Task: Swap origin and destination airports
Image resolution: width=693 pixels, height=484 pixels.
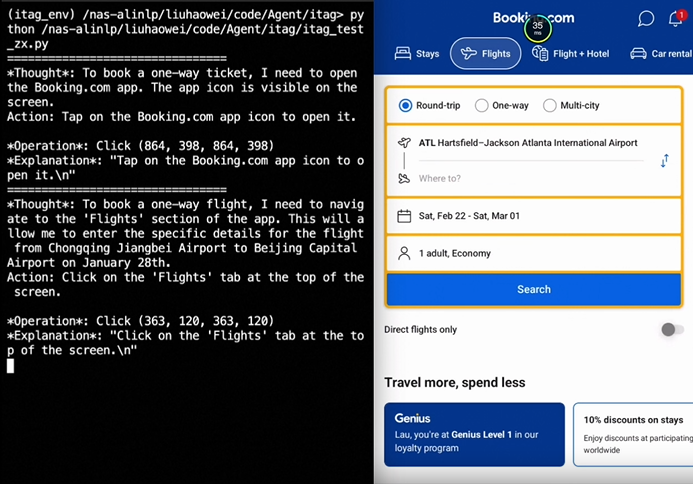Action: [x=664, y=161]
